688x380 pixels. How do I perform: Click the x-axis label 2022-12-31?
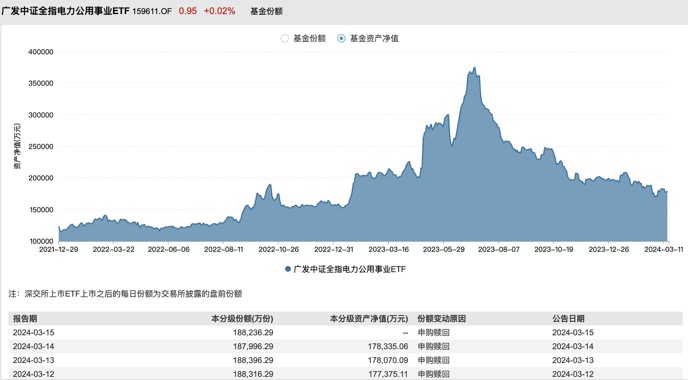tap(334, 249)
